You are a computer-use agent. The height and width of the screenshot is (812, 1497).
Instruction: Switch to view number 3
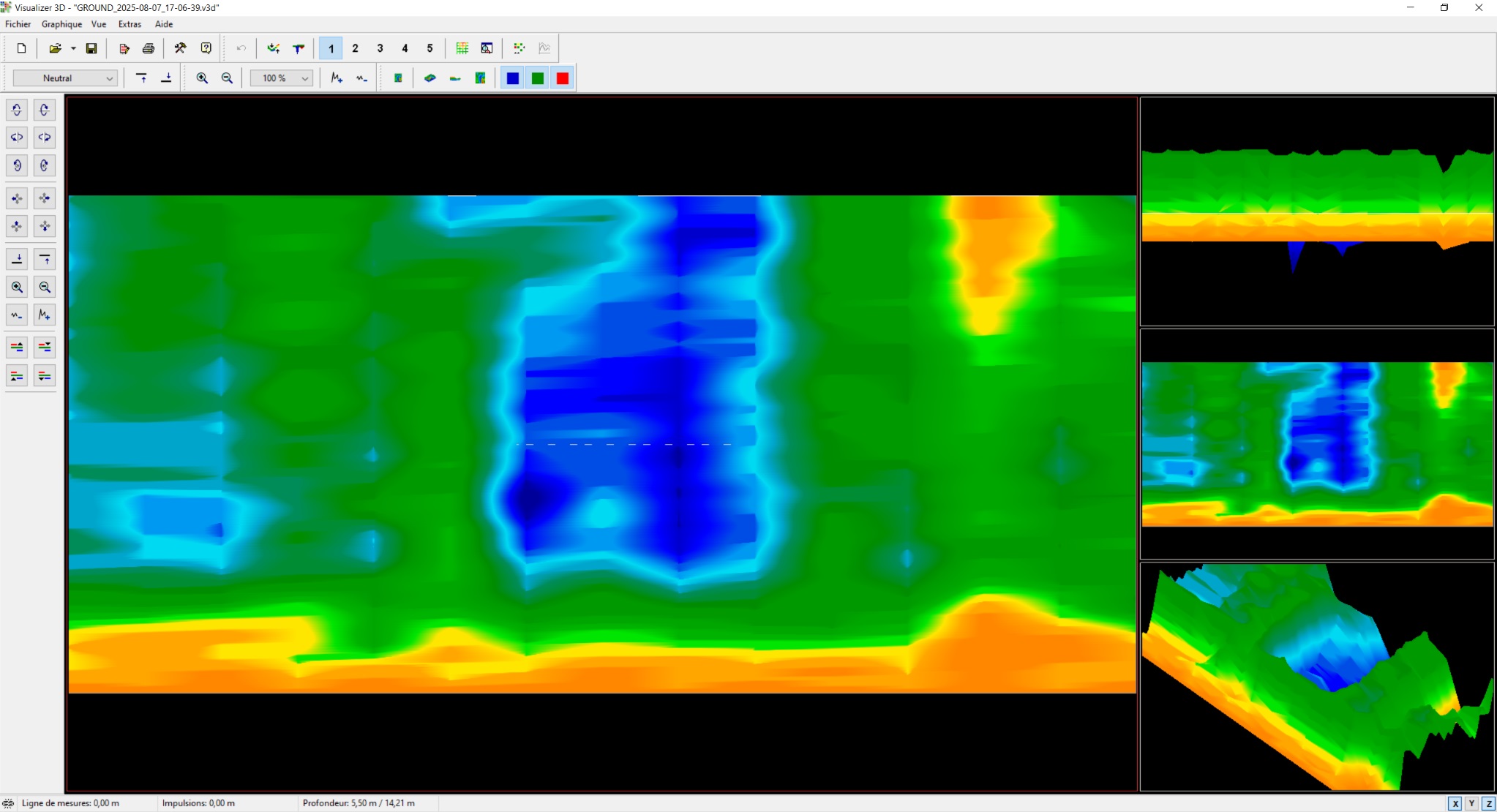[x=380, y=48]
